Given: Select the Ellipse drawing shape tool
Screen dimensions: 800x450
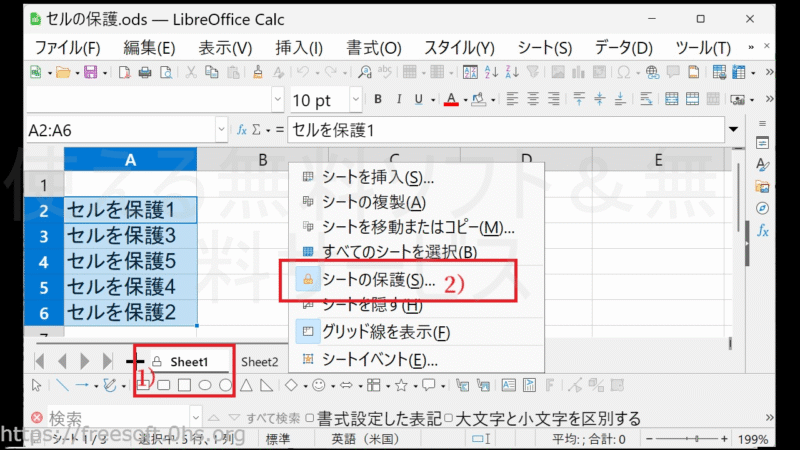Looking at the screenshot, I should pyautogui.click(x=205, y=385).
